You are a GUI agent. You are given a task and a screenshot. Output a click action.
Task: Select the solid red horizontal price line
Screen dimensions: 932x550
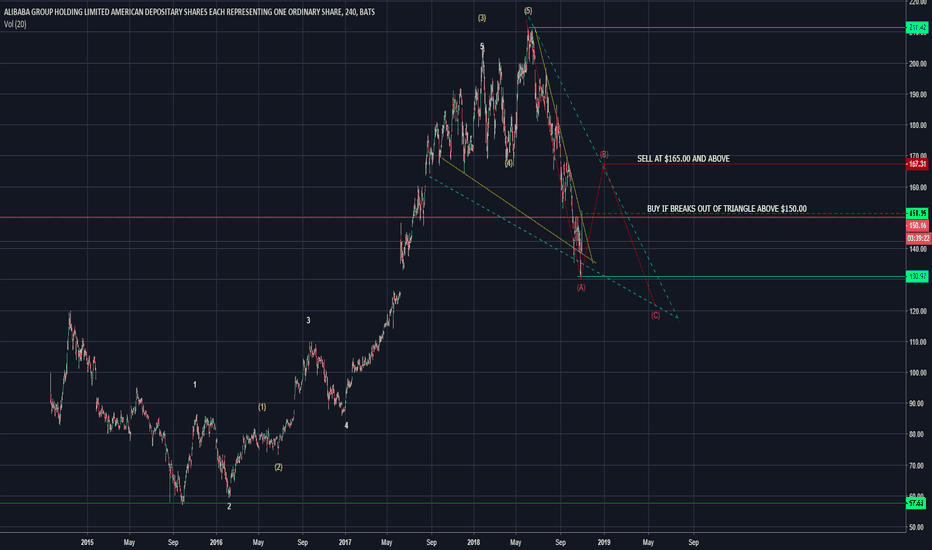[452, 217]
